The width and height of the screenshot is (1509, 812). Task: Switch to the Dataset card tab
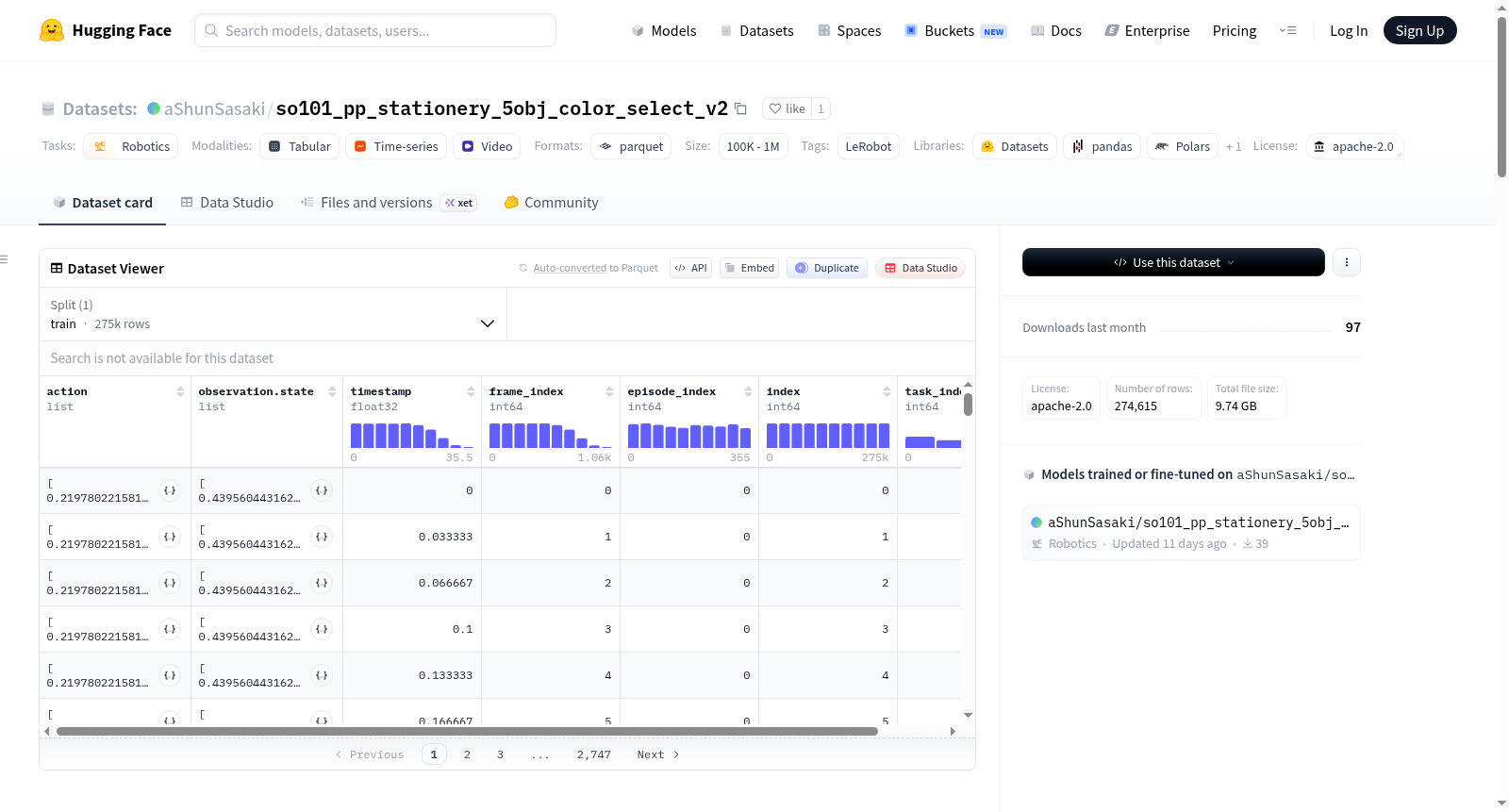[103, 203]
